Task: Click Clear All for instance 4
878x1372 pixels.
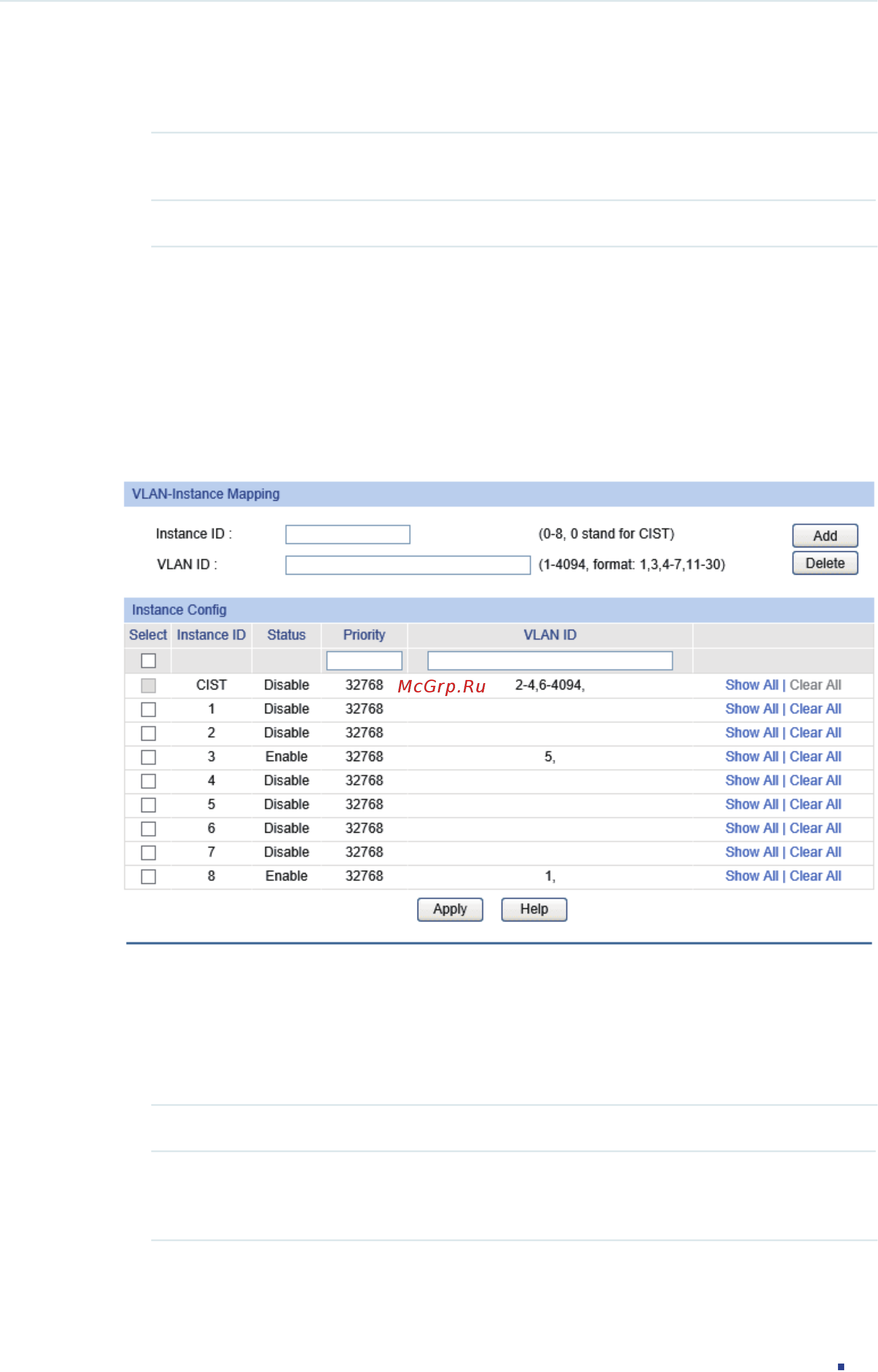Action: tap(815, 781)
